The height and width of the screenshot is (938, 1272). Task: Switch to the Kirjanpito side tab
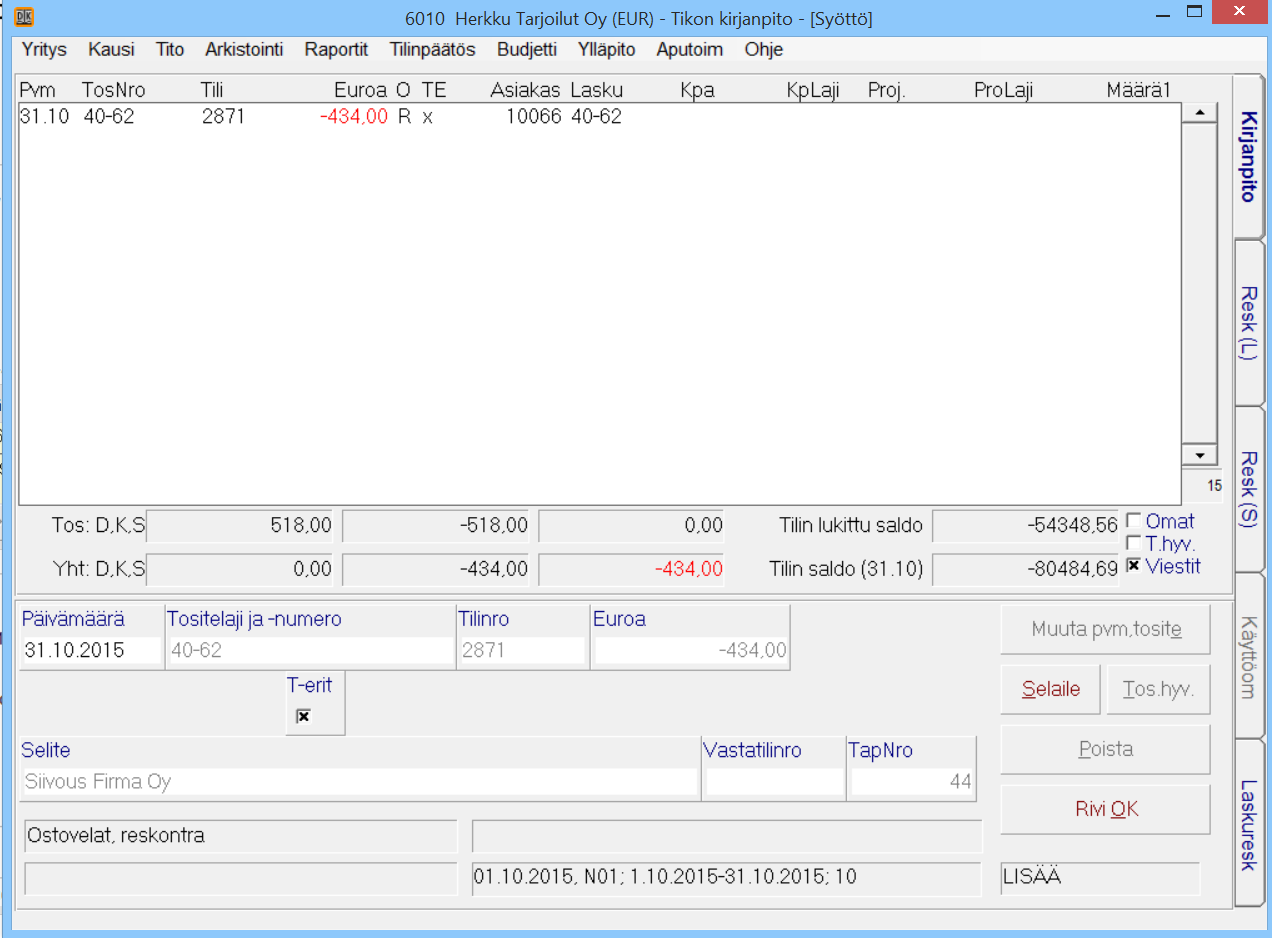(x=1248, y=157)
